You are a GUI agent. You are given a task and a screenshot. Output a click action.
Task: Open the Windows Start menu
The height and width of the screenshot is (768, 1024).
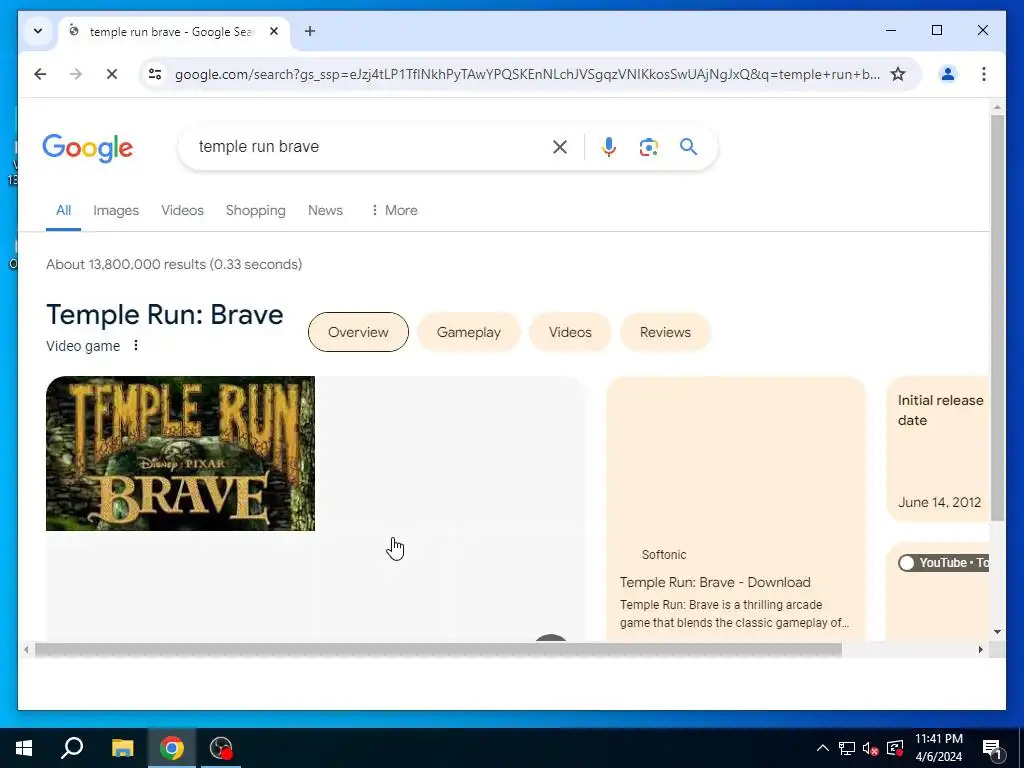[x=24, y=748]
